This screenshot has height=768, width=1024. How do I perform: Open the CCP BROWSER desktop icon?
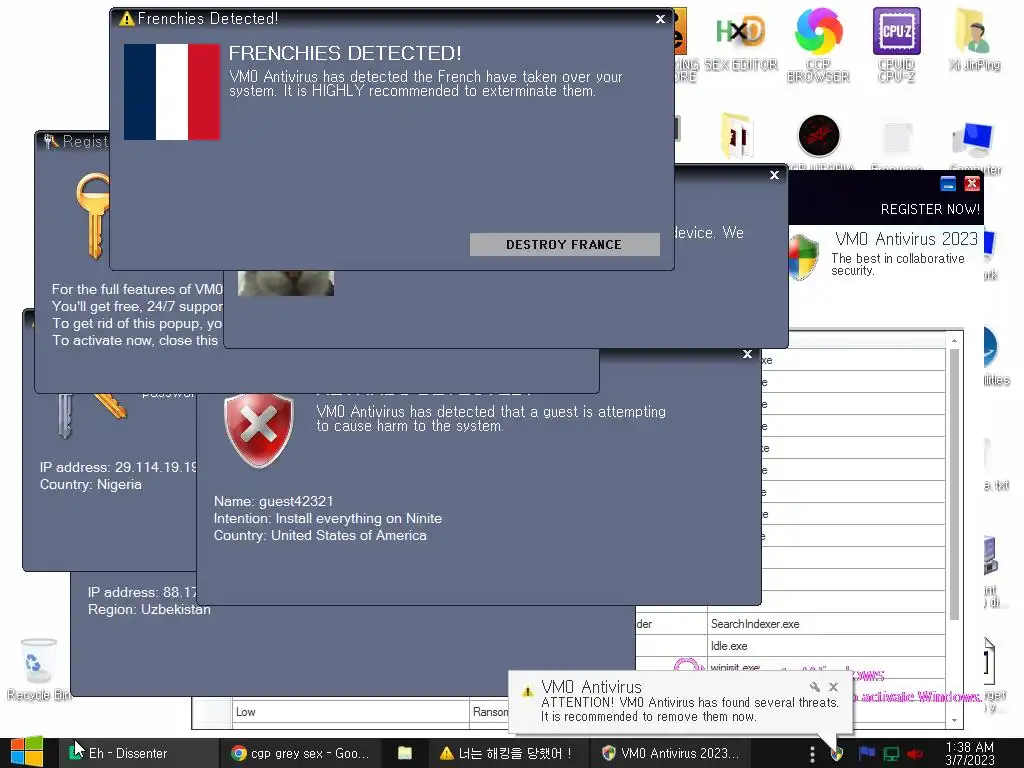point(818,44)
